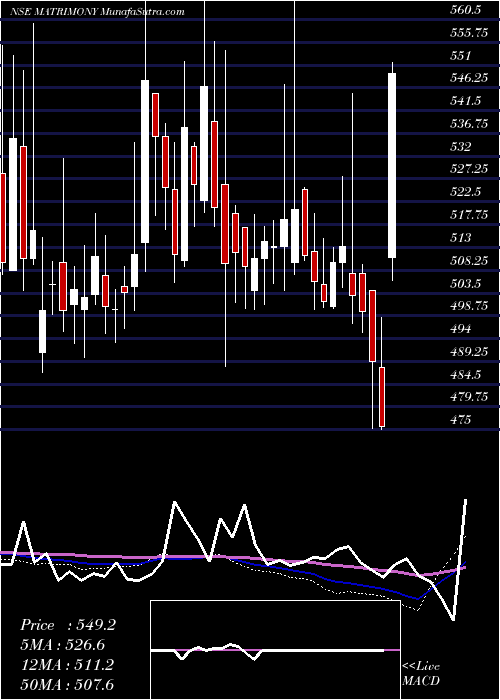Click the 536.75 price axis label
The width and height of the screenshot is (500, 700).
coord(469,124)
